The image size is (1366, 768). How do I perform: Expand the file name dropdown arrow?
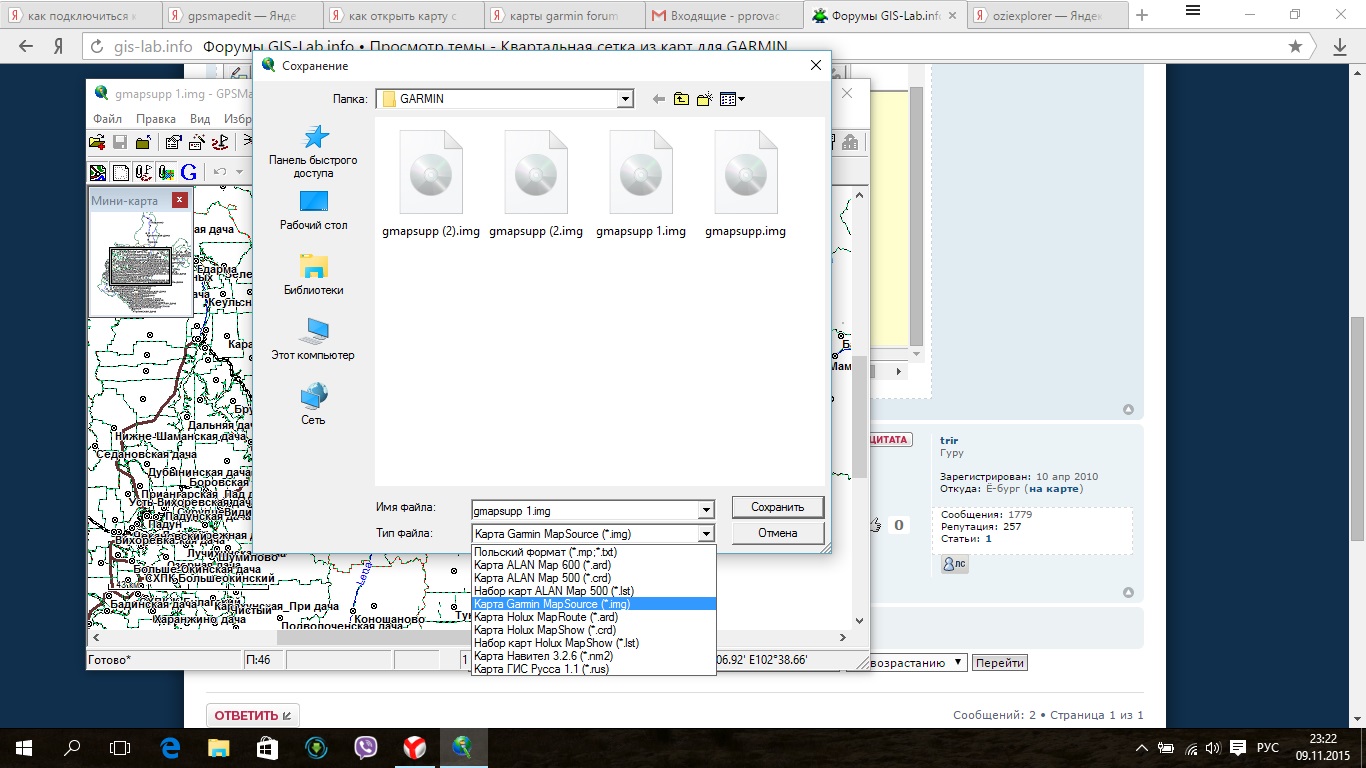point(706,510)
